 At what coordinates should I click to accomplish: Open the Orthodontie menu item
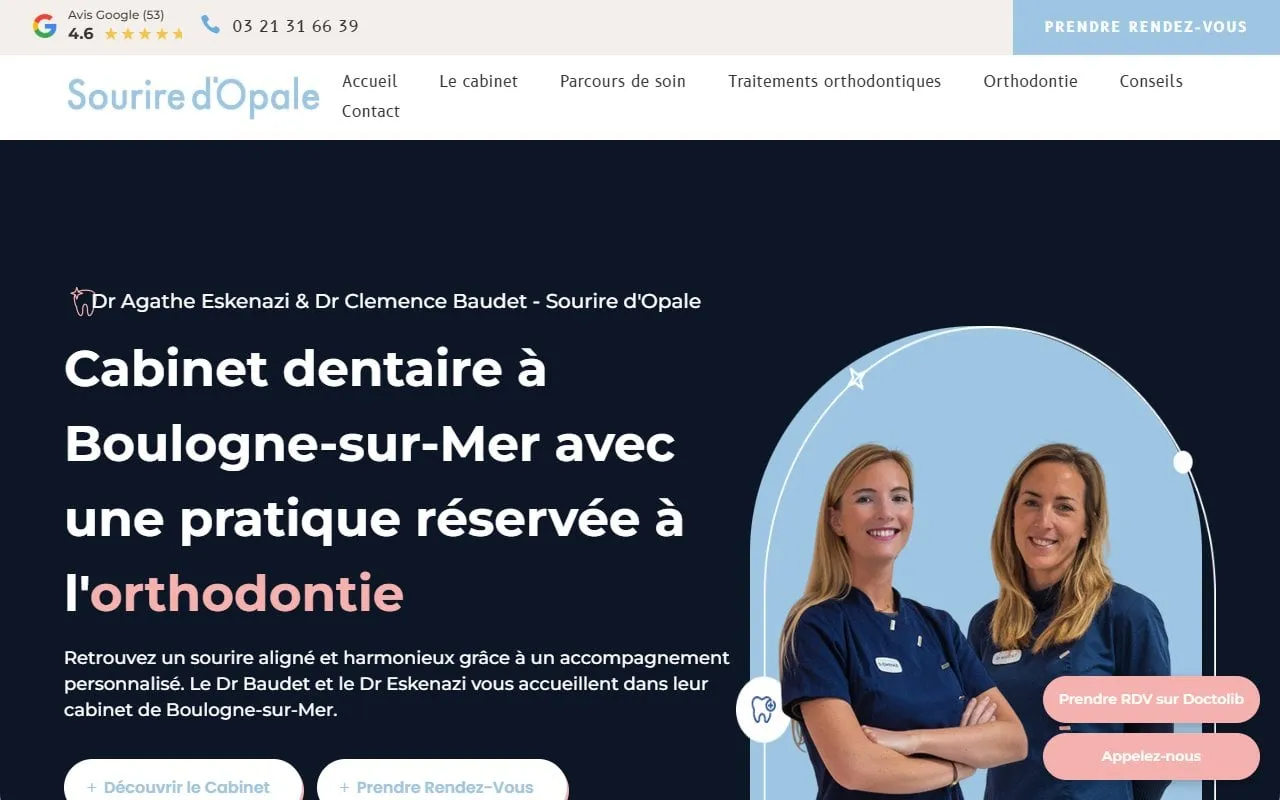pyautogui.click(x=1030, y=81)
